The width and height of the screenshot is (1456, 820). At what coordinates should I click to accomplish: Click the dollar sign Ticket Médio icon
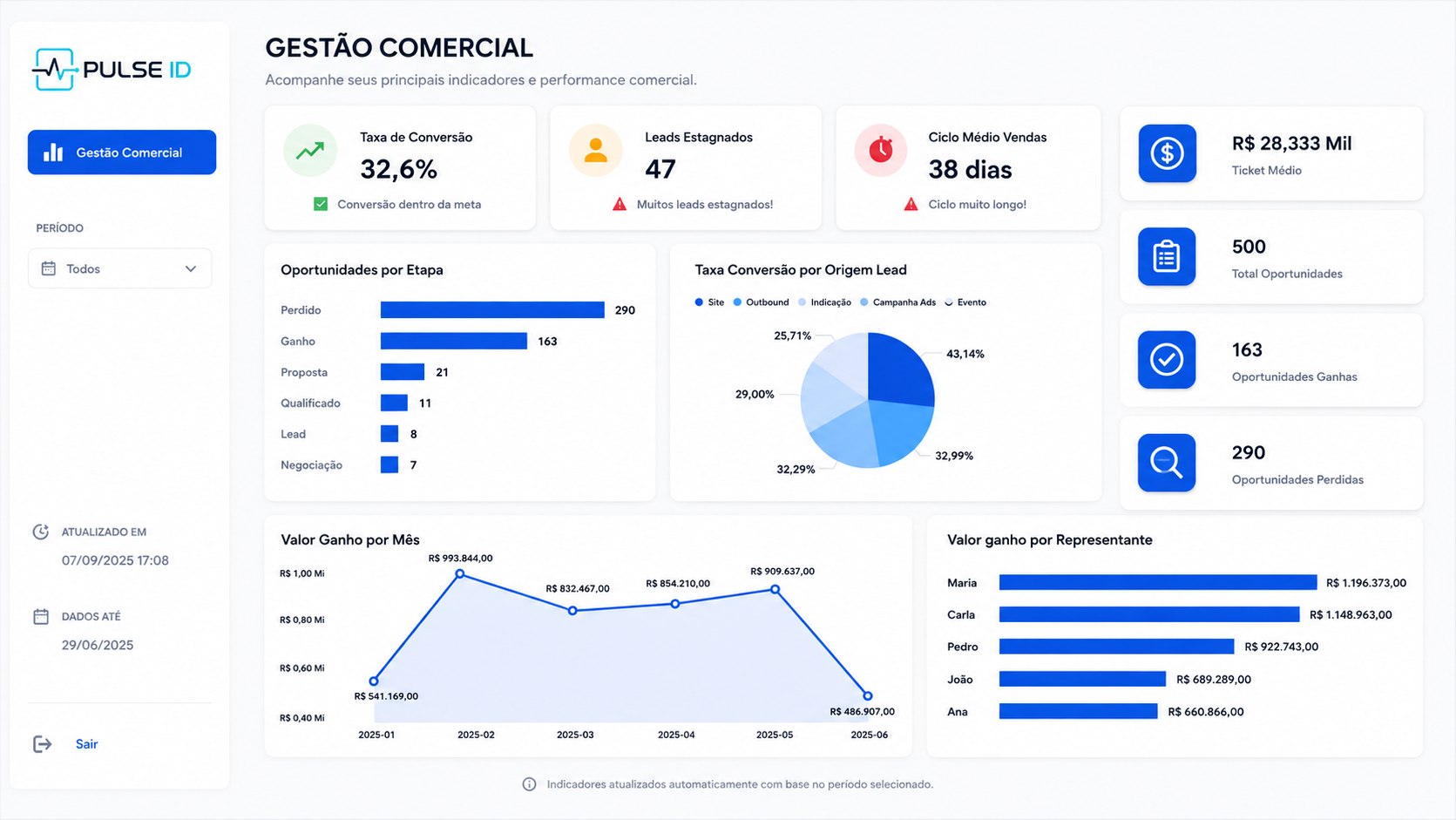1167,153
